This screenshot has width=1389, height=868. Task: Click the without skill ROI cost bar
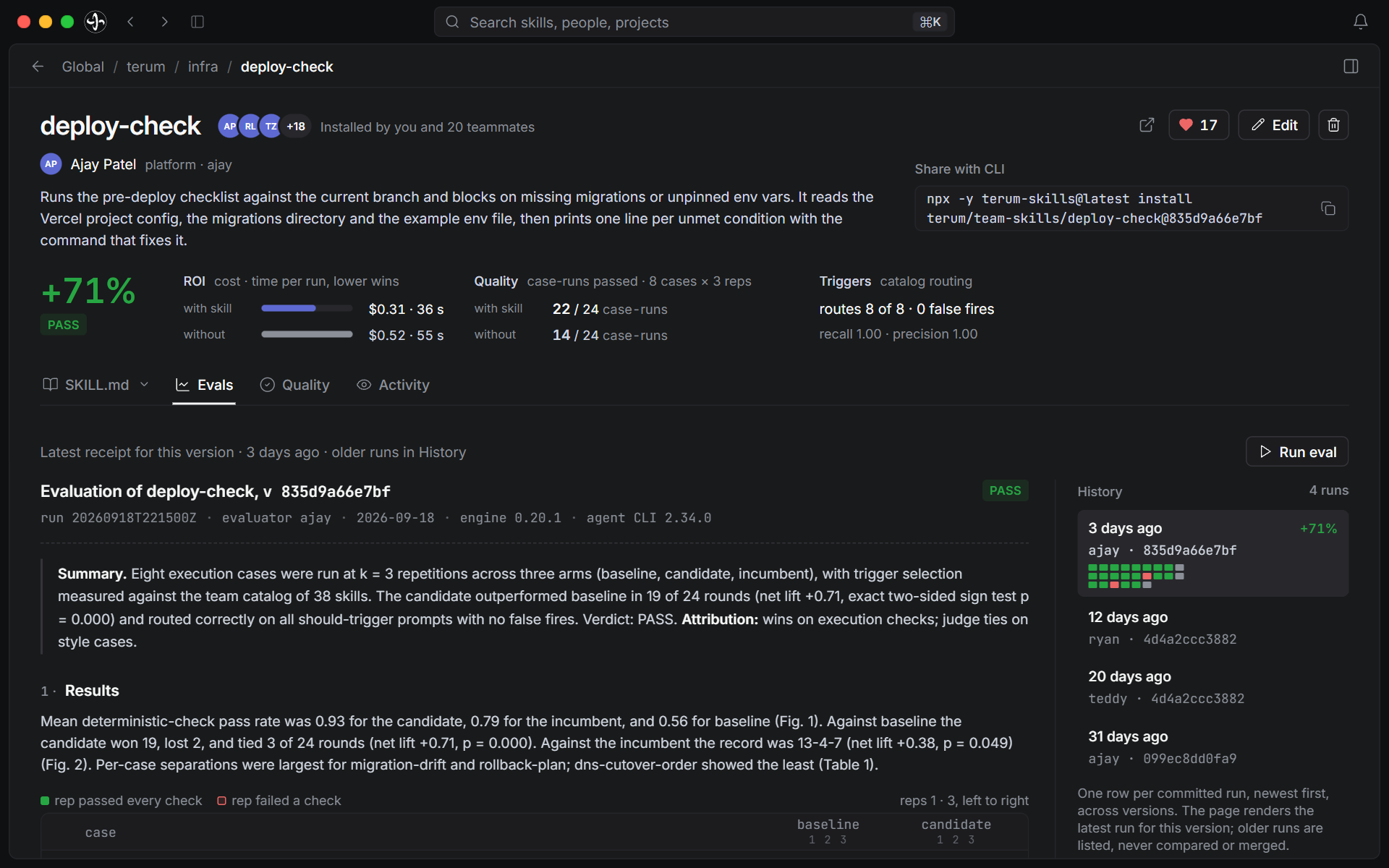click(x=307, y=334)
